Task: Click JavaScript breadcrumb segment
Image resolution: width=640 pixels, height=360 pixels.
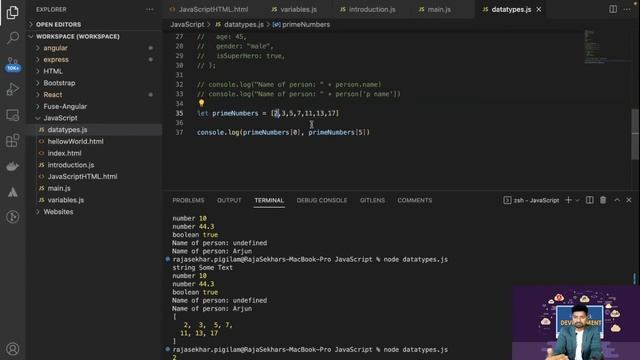Action: (x=187, y=24)
